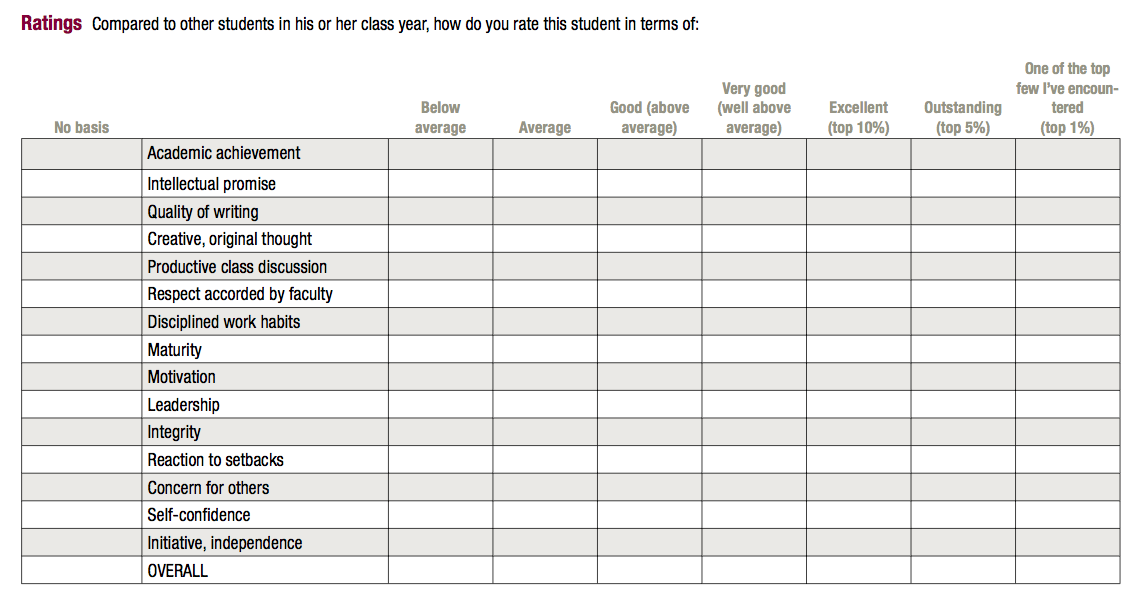The height and width of the screenshot is (596, 1136).
Task: Check No basis for Respect accorded by faculty
Action: coord(82,293)
